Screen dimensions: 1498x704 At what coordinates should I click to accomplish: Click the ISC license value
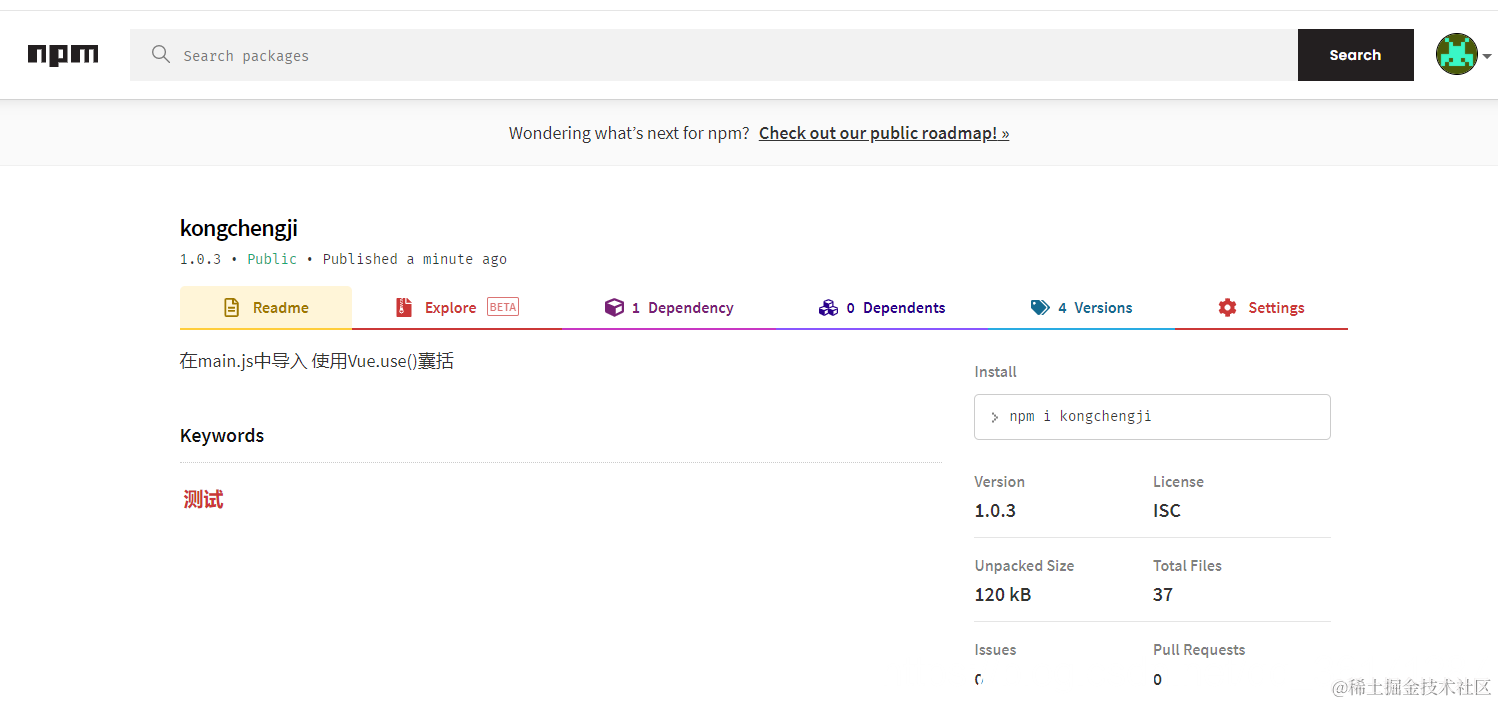[1167, 511]
